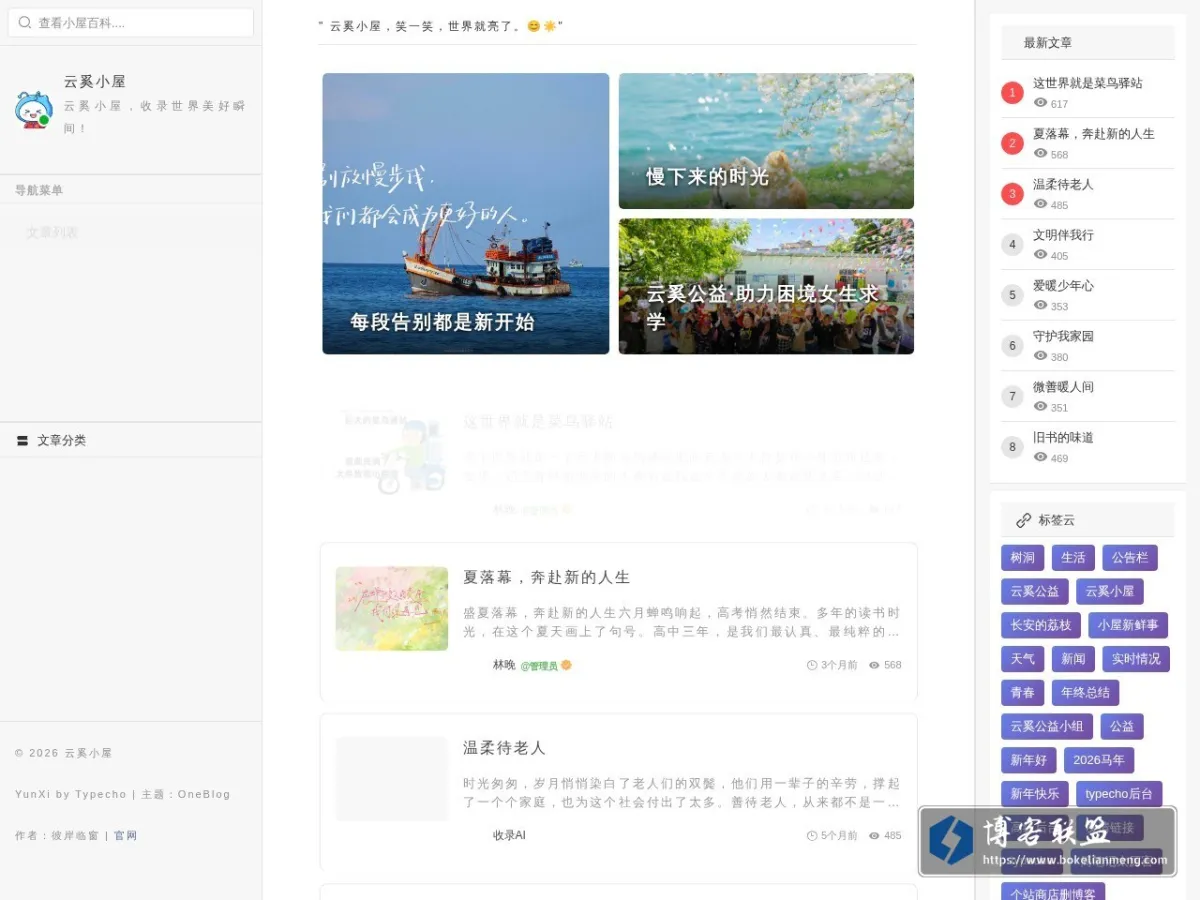1200x900 pixels.
Task: Open sidebar article 温柔待老人
Action: click(1063, 184)
